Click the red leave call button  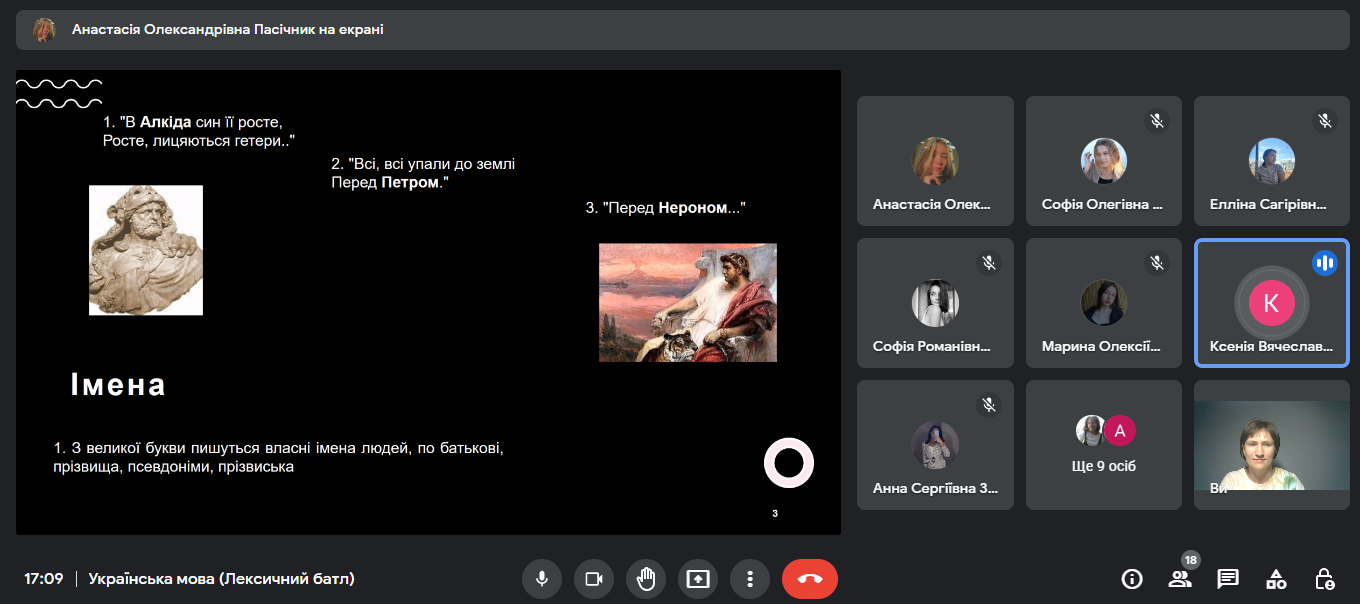[809, 578]
